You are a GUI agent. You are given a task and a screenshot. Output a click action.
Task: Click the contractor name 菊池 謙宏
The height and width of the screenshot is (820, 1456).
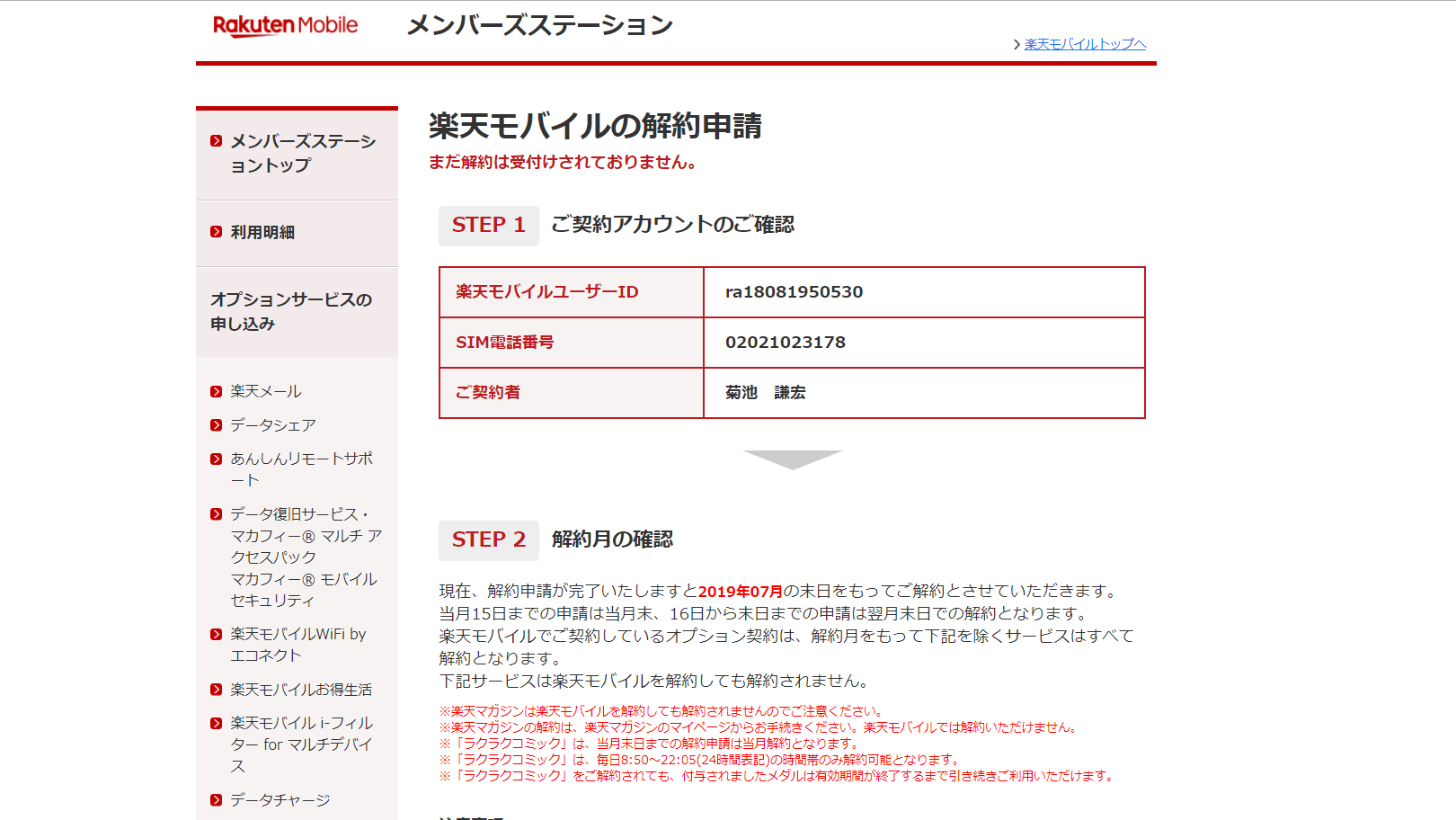pyautogui.click(x=766, y=393)
